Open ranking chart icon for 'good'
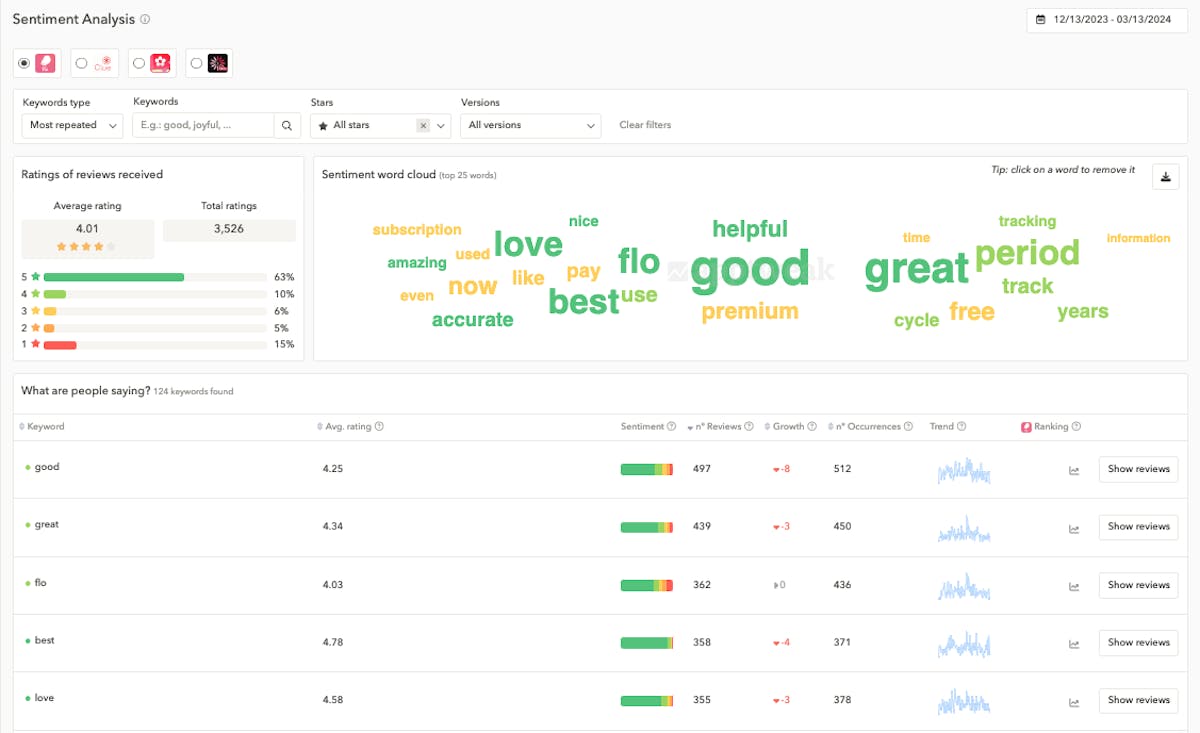The width and height of the screenshot is (1200, 733). pos(1074,470)
